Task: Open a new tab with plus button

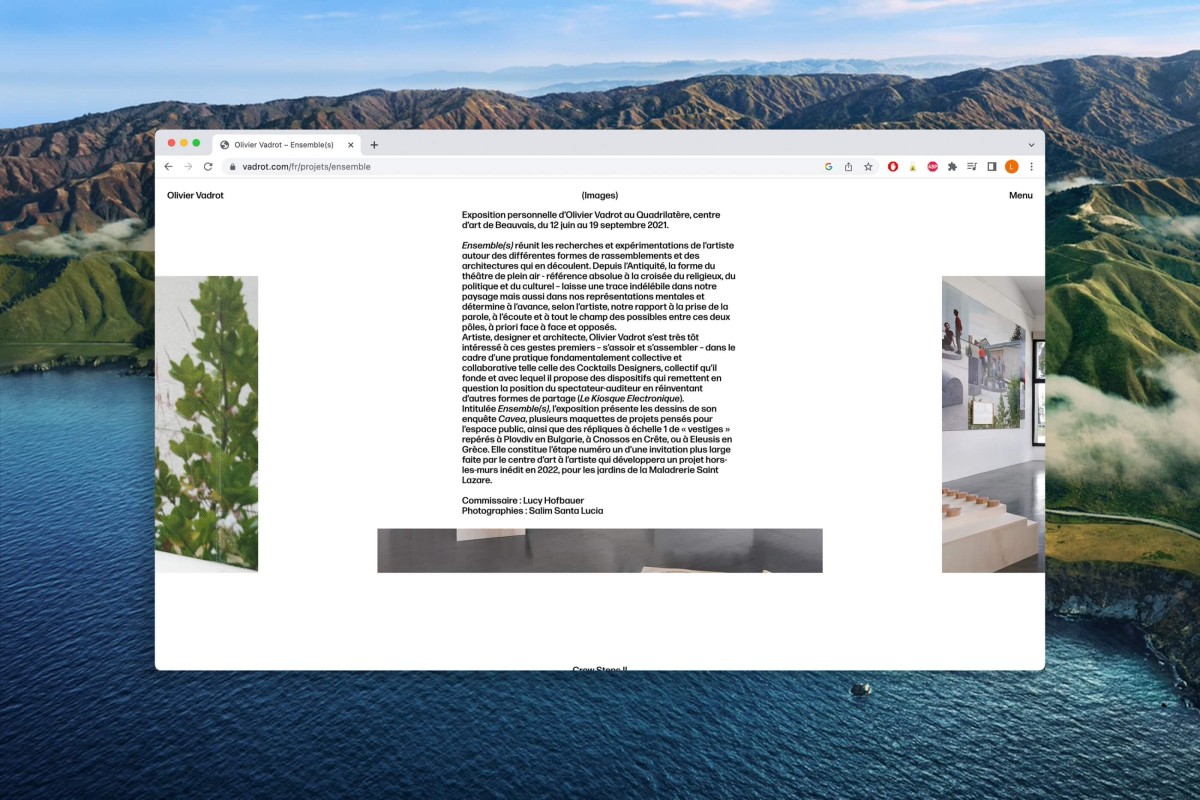Action: [374, 145]
